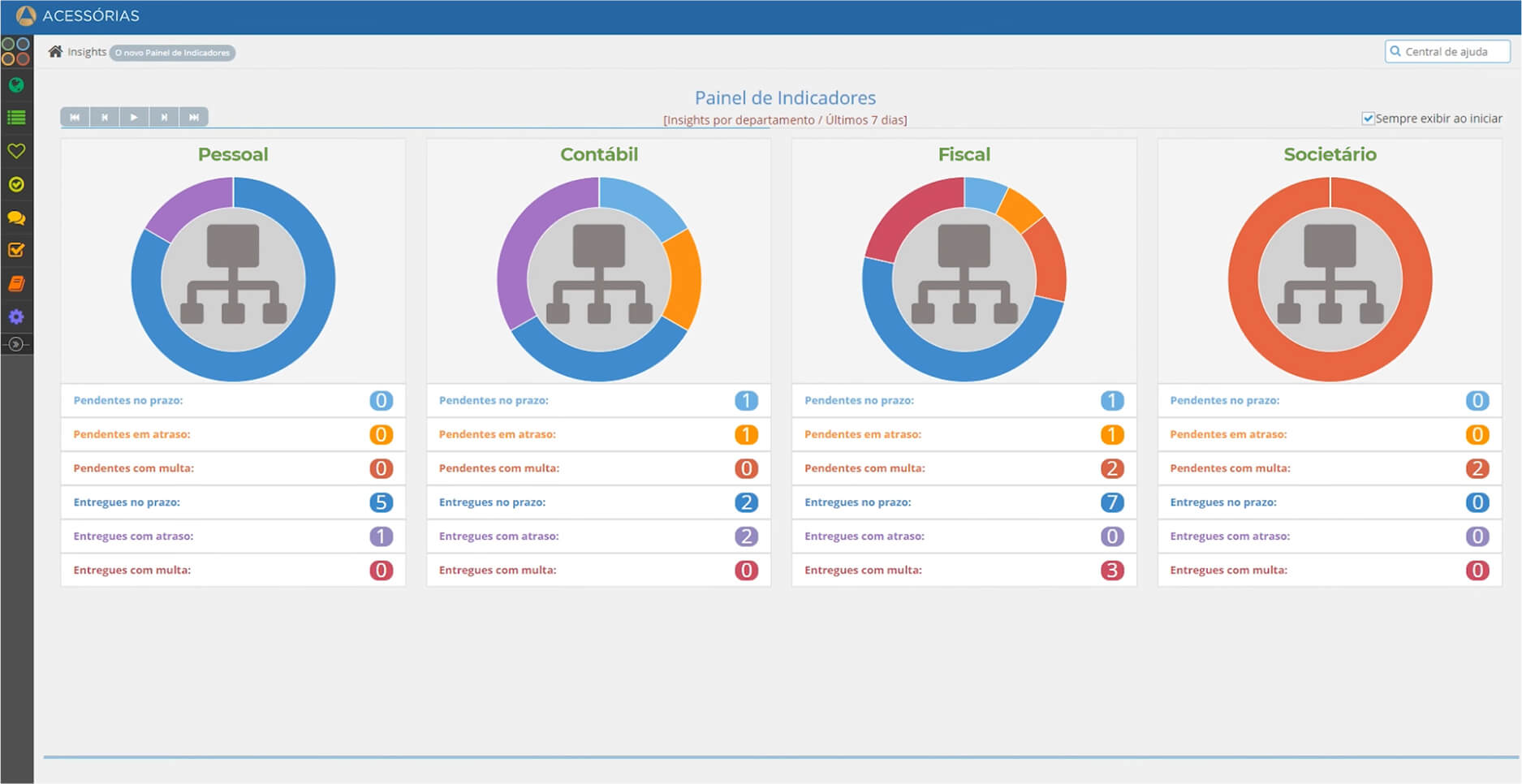Viewport: 1522px width, 784px height.
Task: Click Pessoal 'Pendentes em atraso' badge 0
Action: 381,434
